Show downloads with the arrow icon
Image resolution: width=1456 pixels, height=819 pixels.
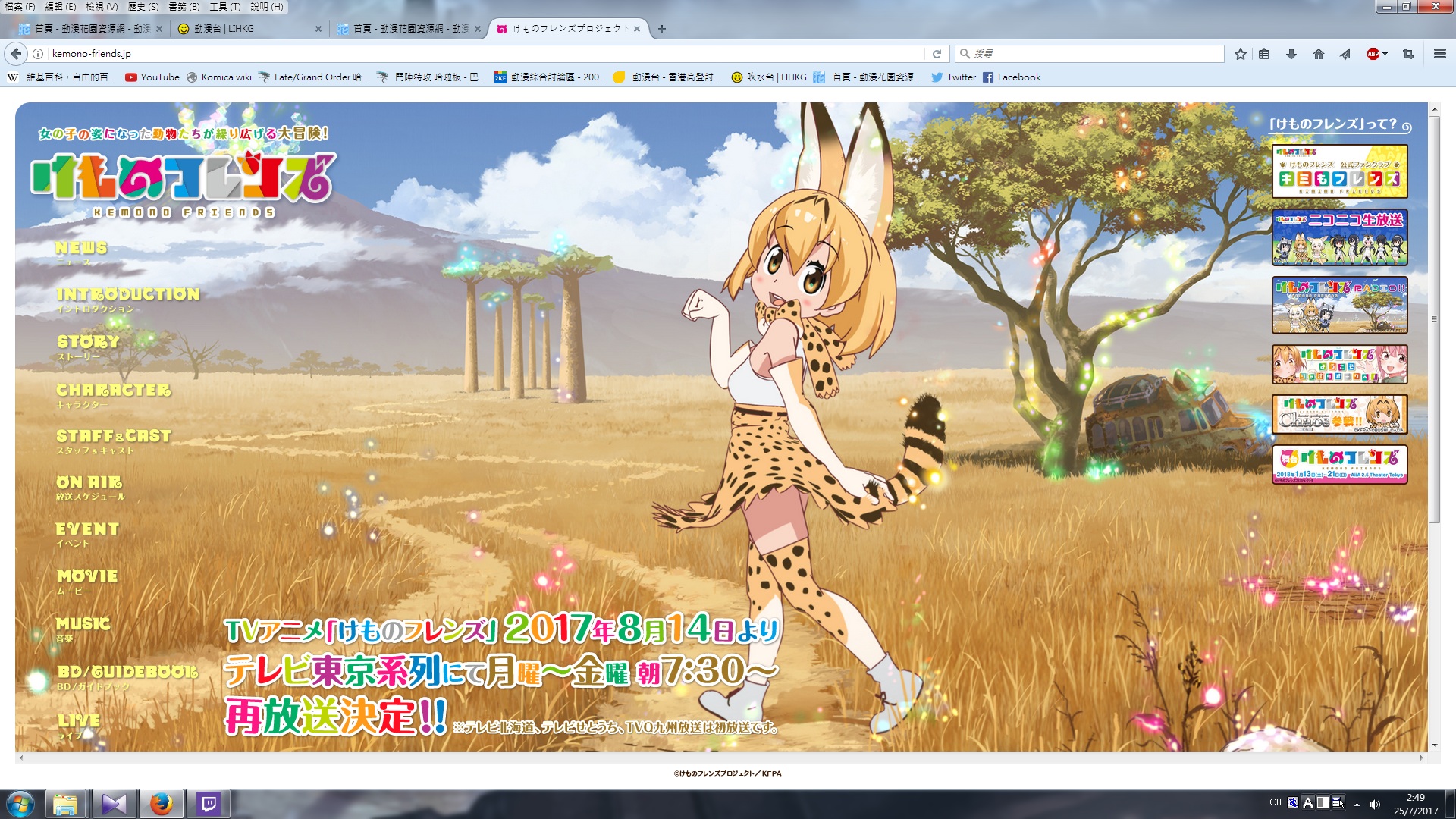coord(1291,54)
